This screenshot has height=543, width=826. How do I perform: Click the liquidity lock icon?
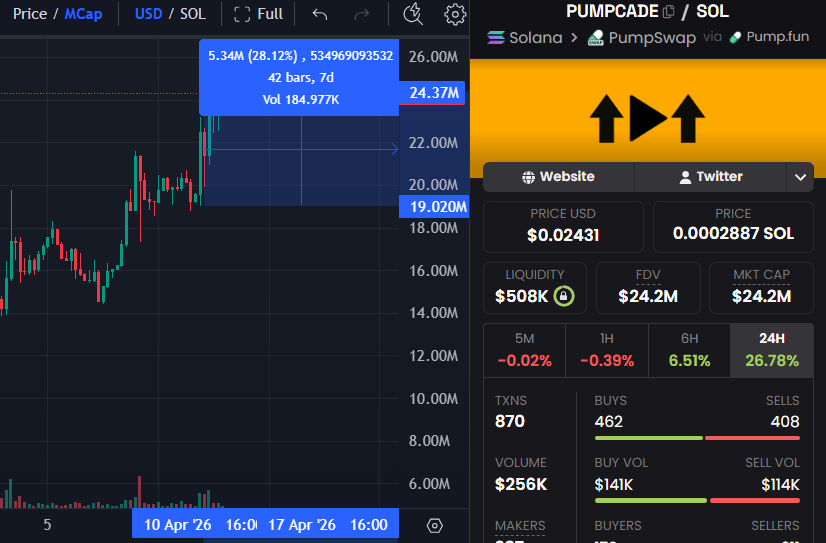564,295
